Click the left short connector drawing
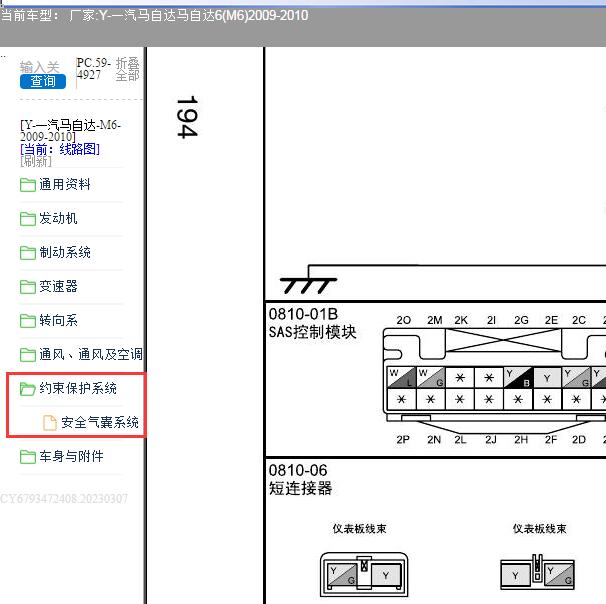Viewport: 606px width, 604px height. click(x=364, y=574)
